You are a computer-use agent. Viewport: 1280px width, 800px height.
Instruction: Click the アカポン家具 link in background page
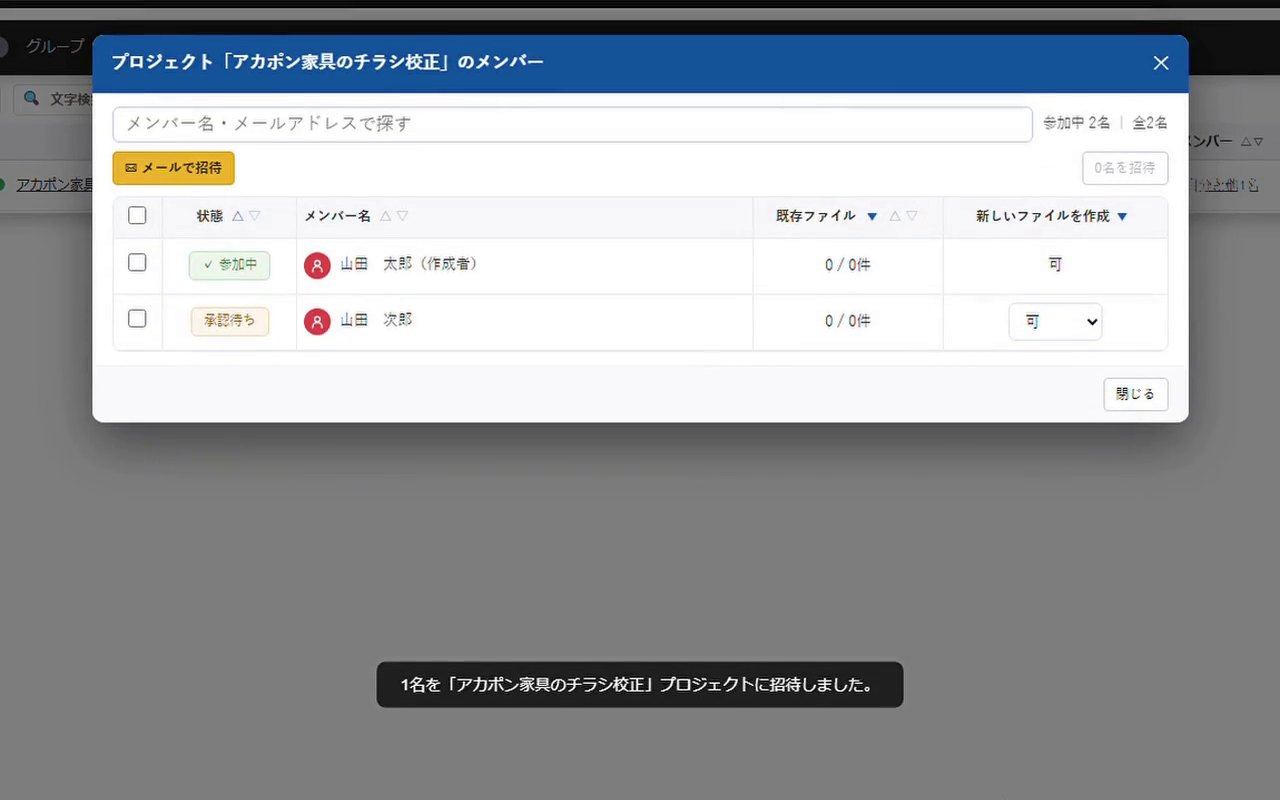(x=54, y=184)
